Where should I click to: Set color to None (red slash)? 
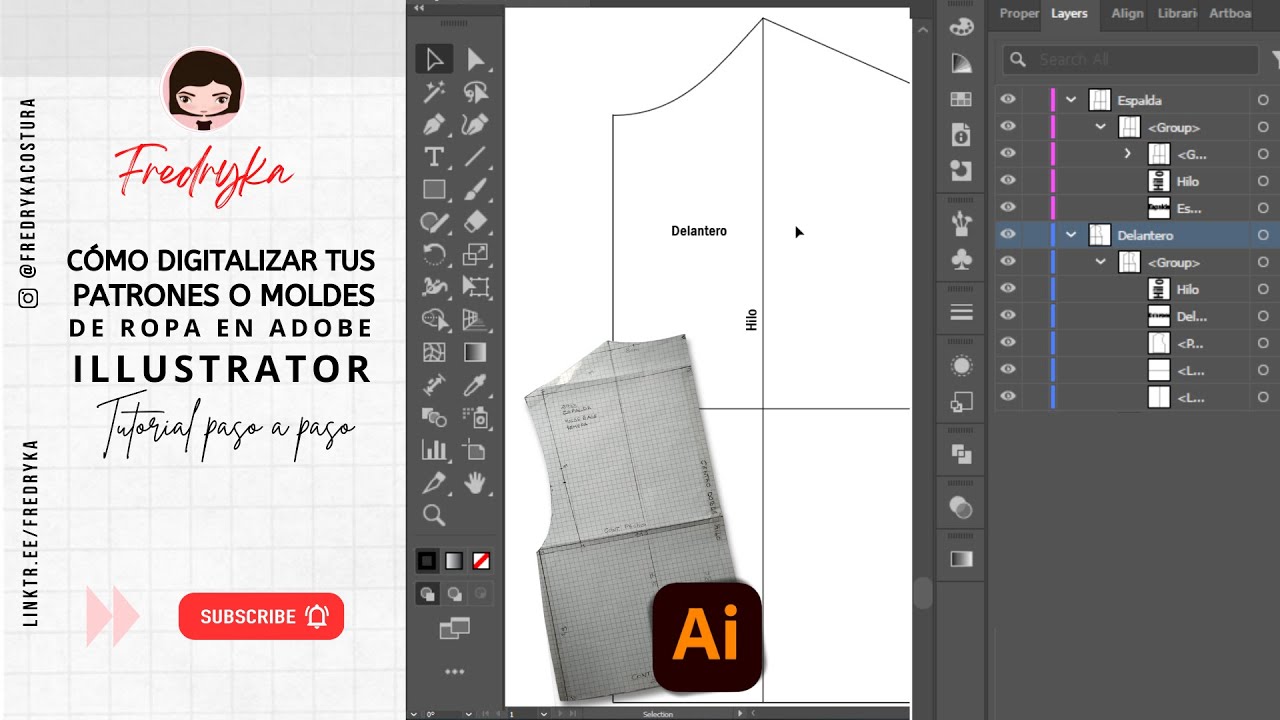[x=481, y=561]
